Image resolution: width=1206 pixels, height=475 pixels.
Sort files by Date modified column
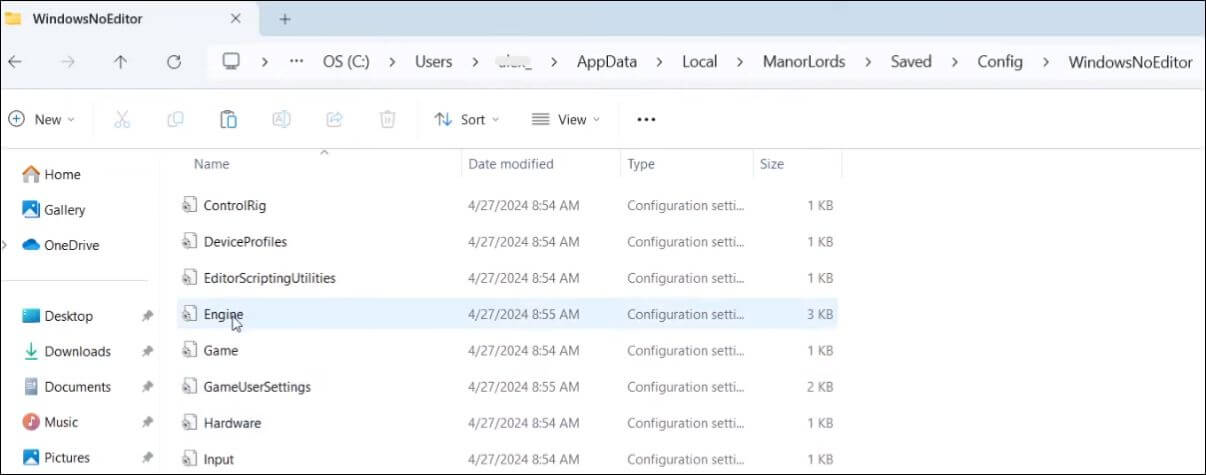[511, 164]
